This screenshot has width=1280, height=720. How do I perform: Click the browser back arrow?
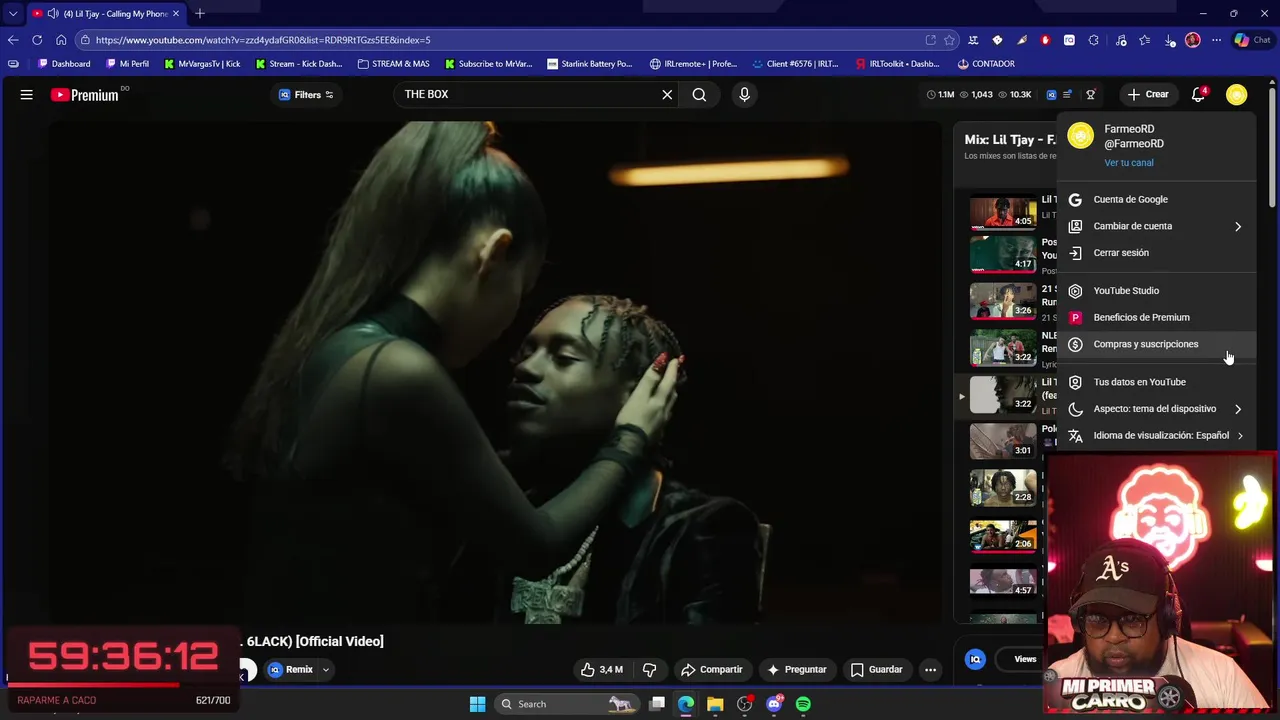pos(13,40)
